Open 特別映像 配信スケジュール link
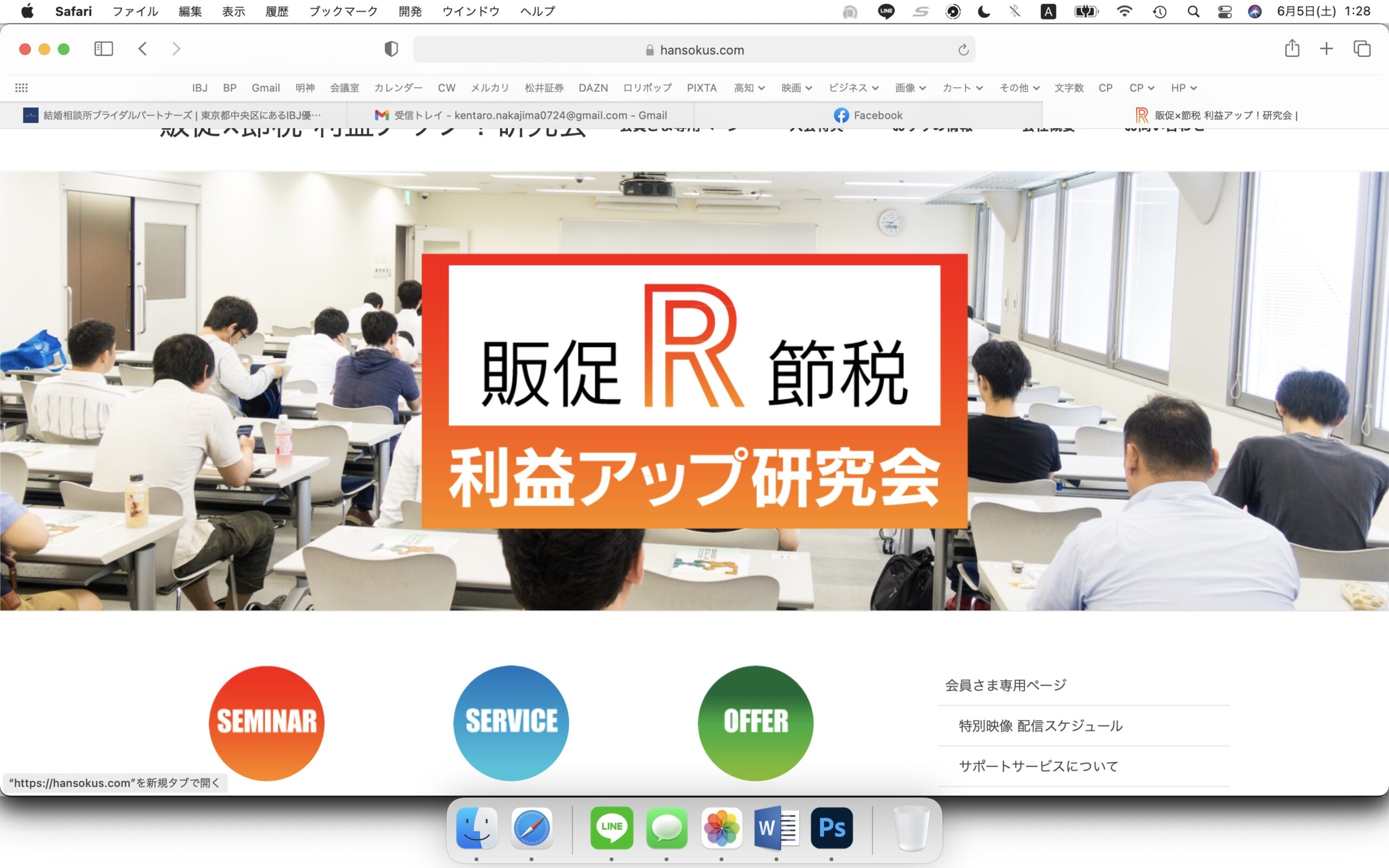 1040,726
